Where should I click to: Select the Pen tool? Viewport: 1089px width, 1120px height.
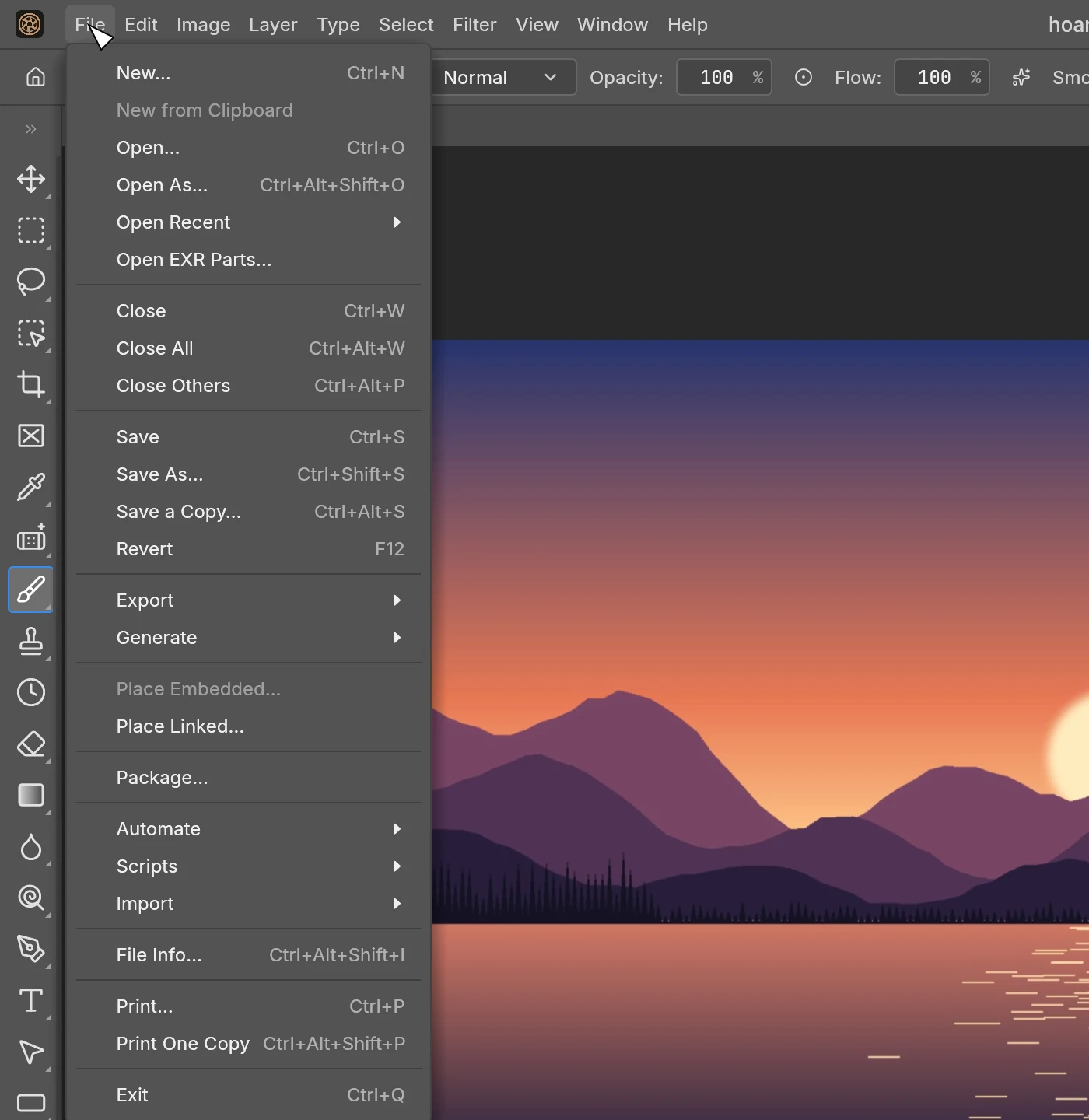point(31,949)
